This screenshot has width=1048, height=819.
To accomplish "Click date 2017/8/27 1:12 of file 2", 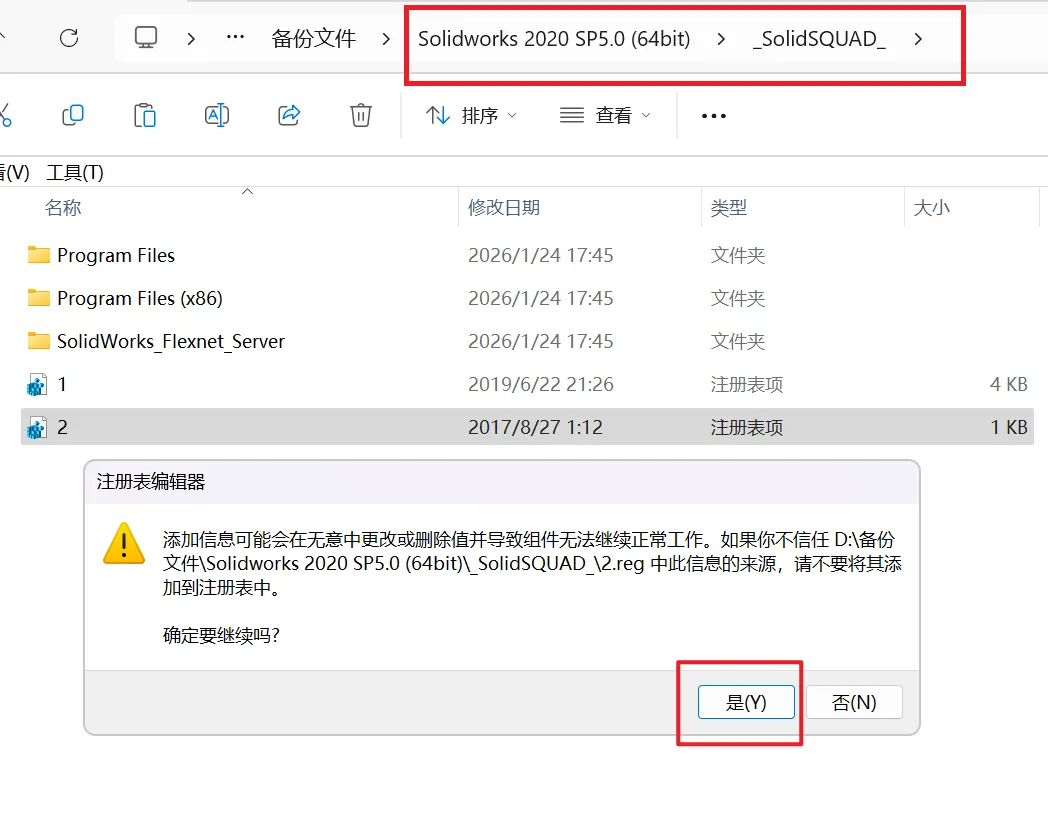I will 535,427.
